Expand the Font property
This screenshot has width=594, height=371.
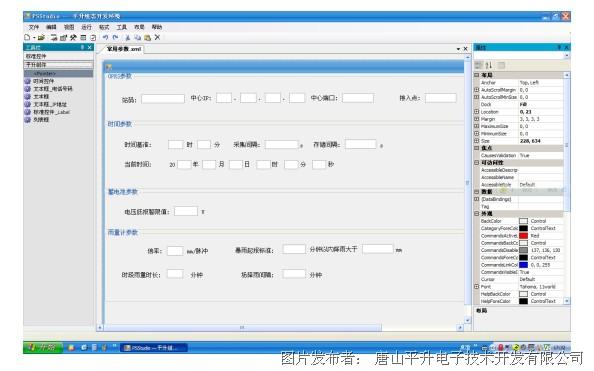(477, 286)
